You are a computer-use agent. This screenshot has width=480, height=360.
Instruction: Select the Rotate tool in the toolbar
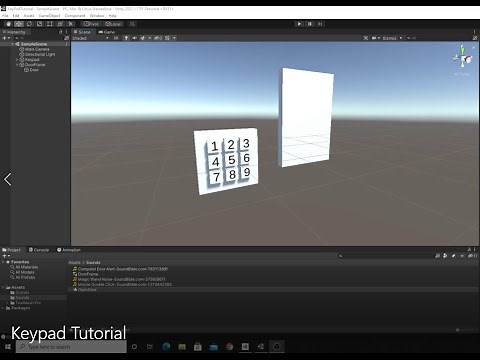pos(29,24)
